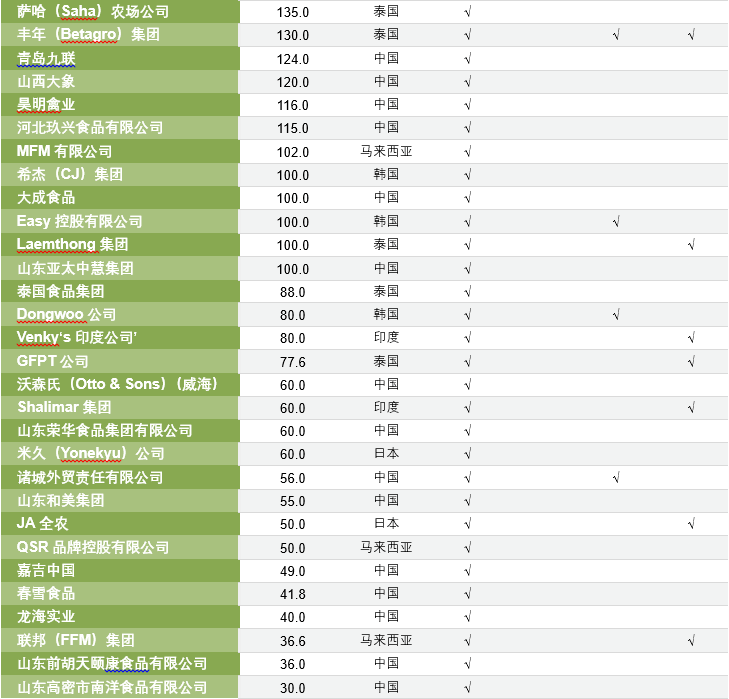The image size is (729, 699).
Task: Select the 124.0 value cell
Action: click(293, 59)
